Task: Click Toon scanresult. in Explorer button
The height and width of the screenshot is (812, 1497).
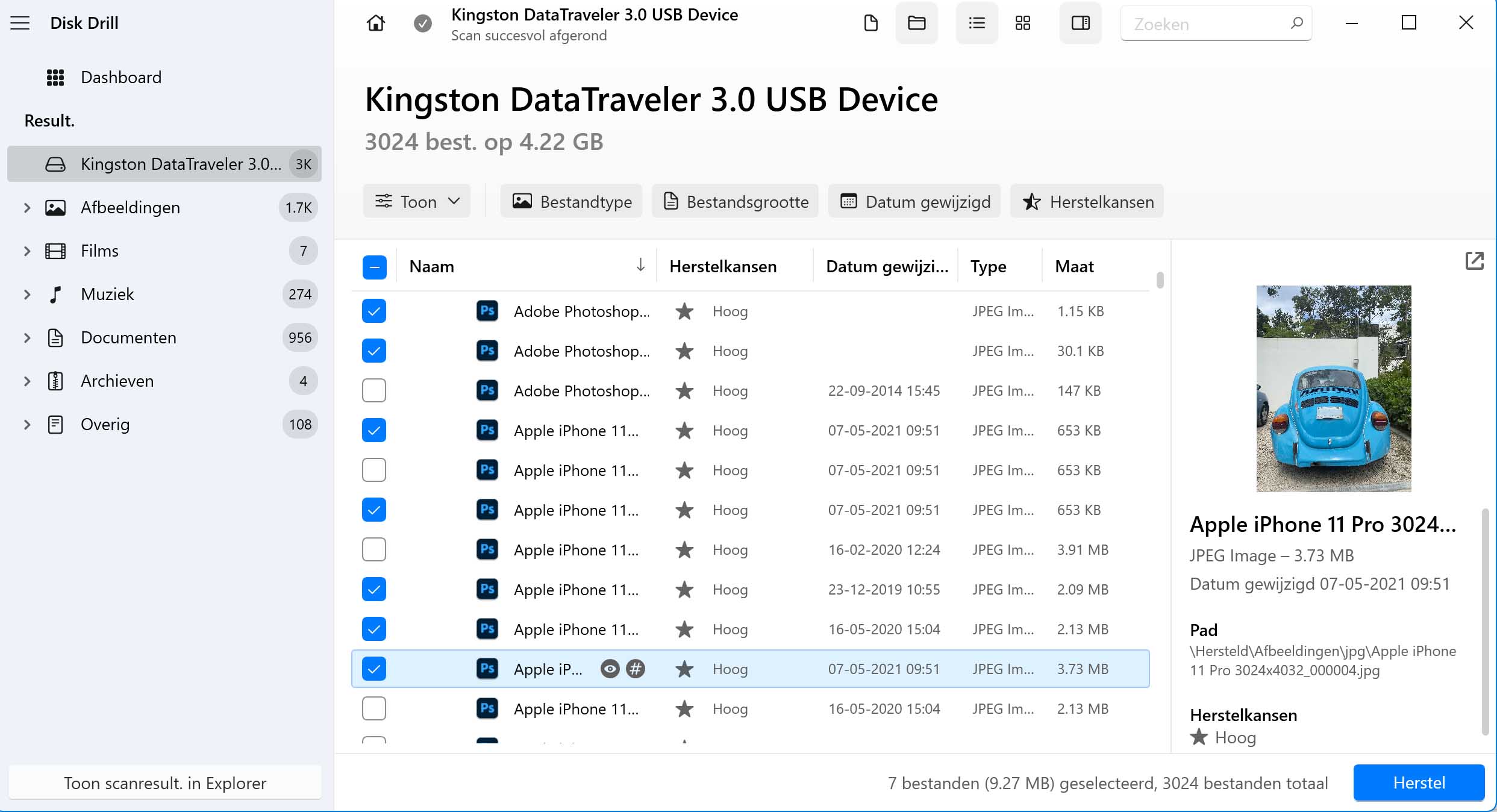Action: 165,782
